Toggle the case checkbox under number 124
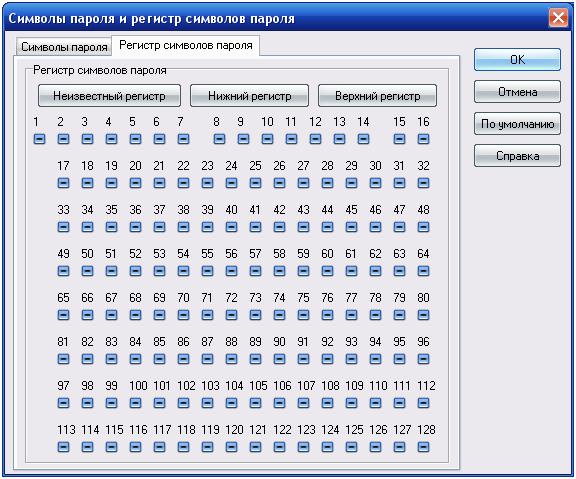Image resolution: width=576 pixels, height=479 pixels. click(327, 447)
